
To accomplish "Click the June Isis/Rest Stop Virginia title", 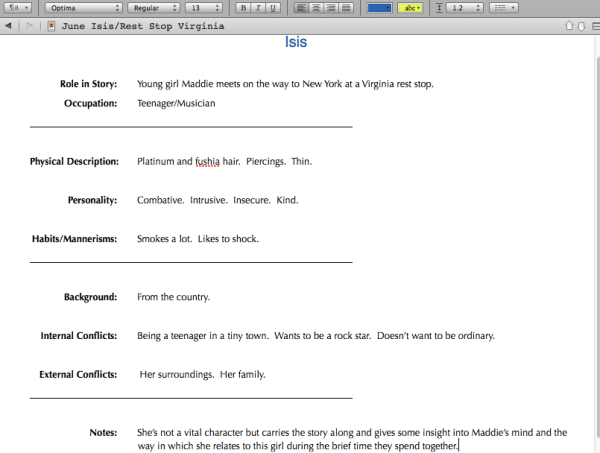I will point(143,26).
